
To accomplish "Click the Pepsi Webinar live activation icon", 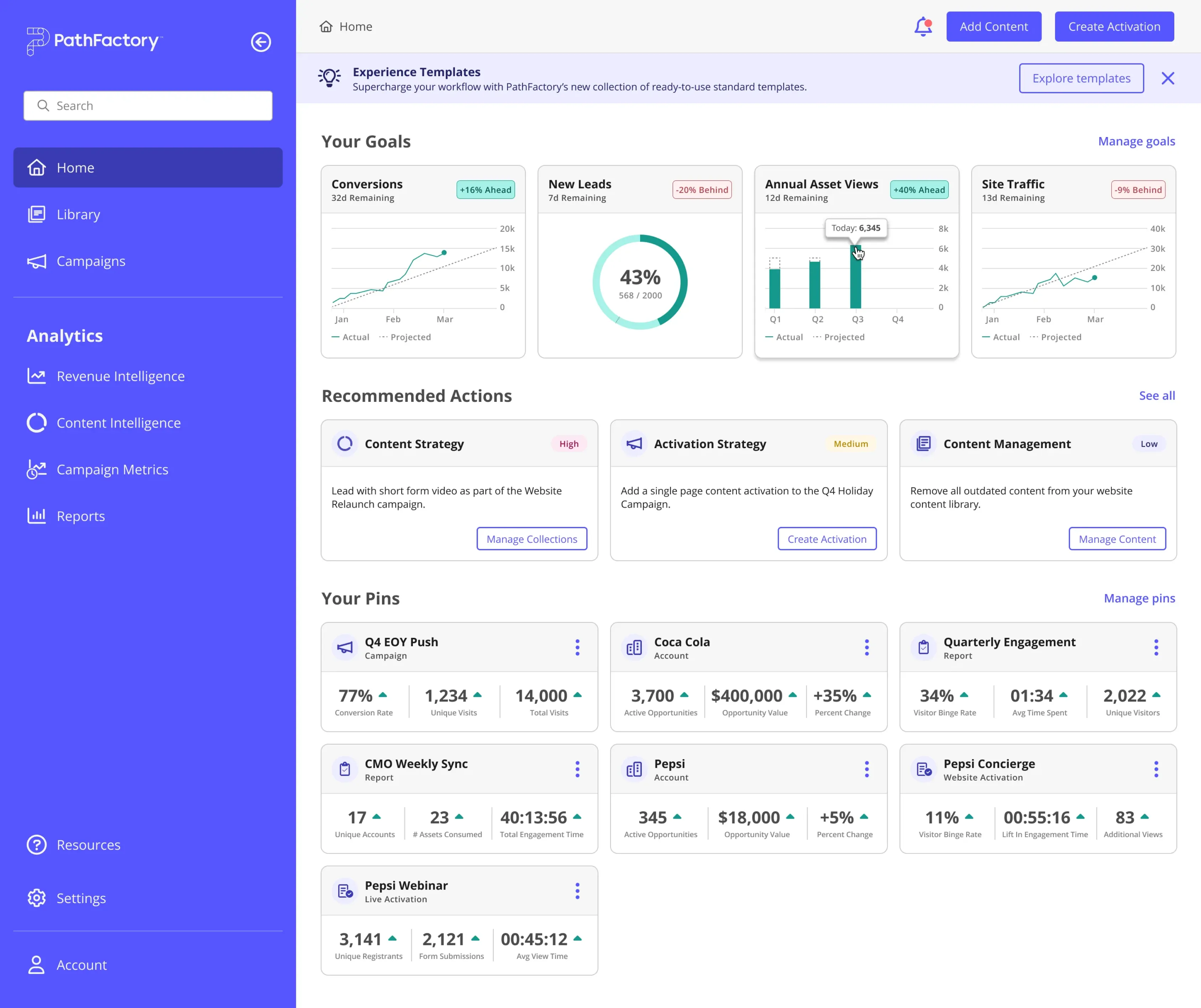I will [345, 891].
